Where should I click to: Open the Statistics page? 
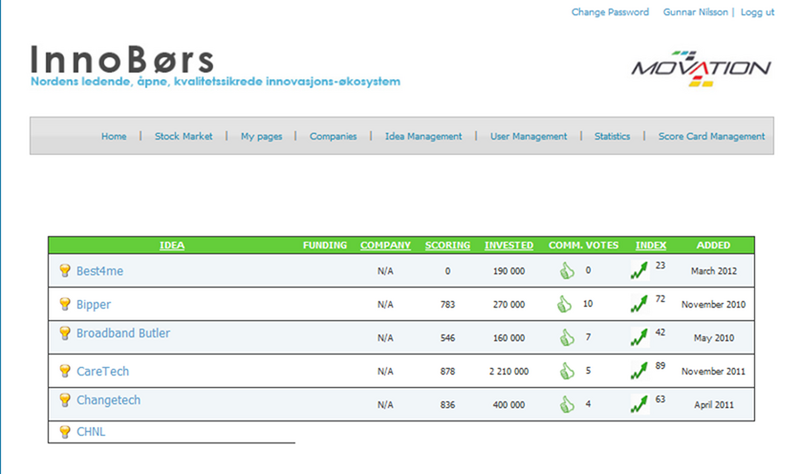pyautogui.click(x=612, y=136)
